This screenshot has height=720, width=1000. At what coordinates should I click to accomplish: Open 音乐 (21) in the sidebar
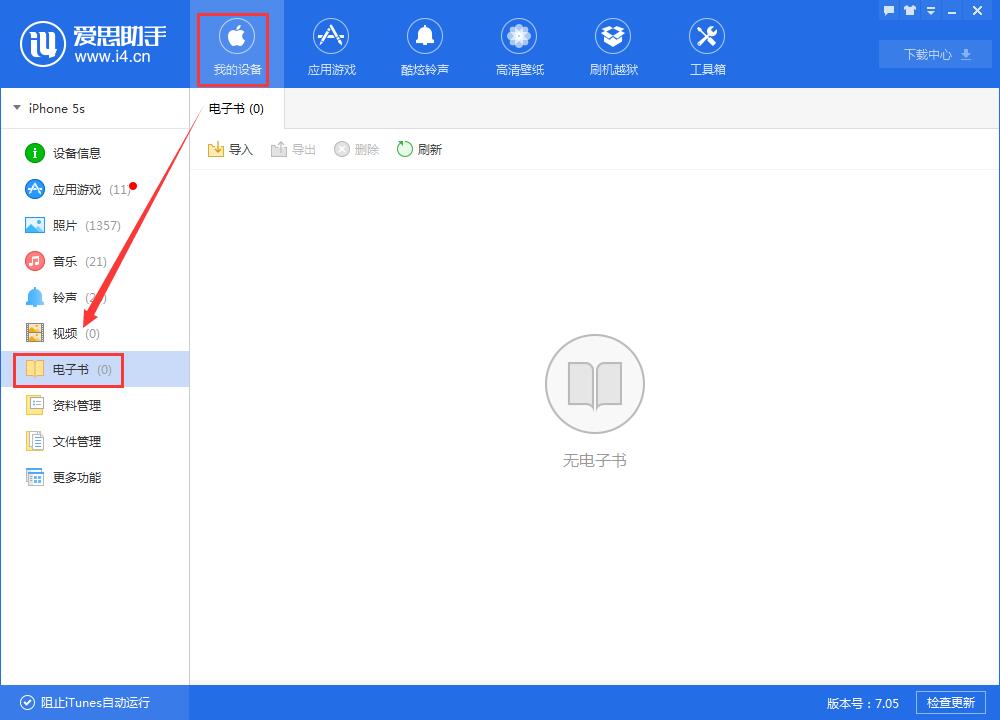pos(94,261)
